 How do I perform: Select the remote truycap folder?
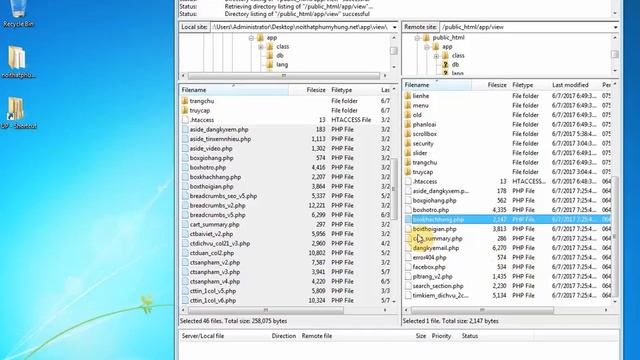click(423, 172)
